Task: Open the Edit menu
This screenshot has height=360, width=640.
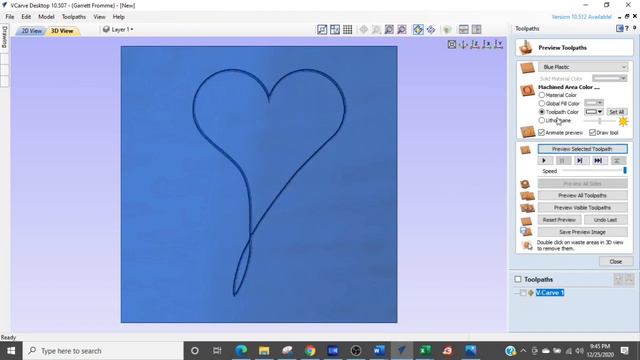Action: [26, 17]
